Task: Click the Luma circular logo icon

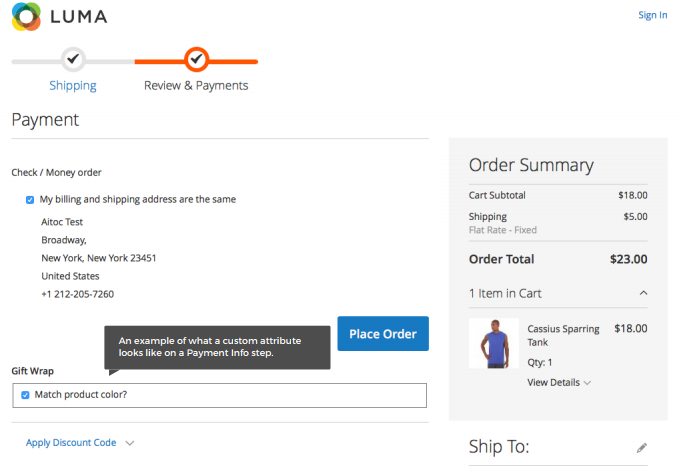Action: coord(26,16)
